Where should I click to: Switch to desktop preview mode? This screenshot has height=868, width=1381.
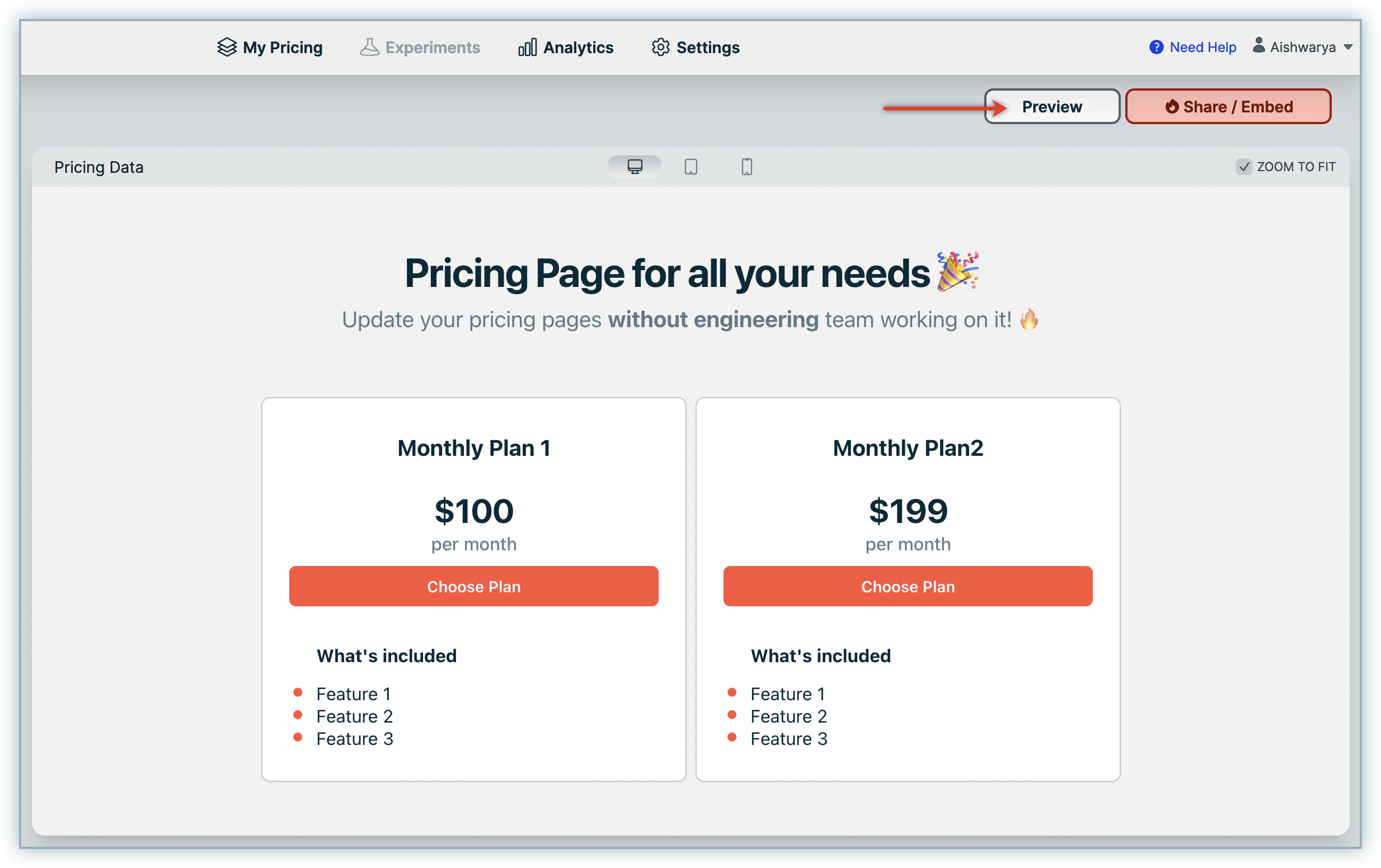[x=635, y=167]
